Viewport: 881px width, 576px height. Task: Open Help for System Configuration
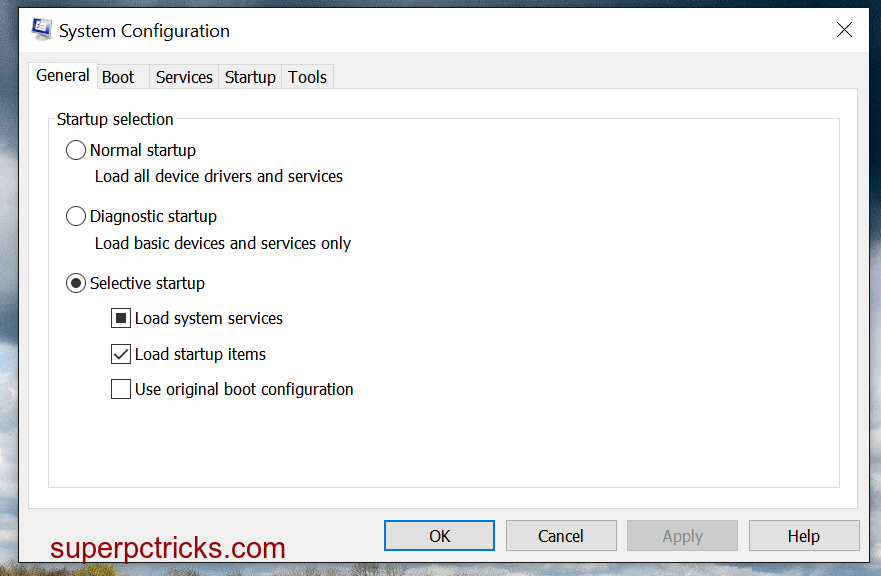coord(804,536)
